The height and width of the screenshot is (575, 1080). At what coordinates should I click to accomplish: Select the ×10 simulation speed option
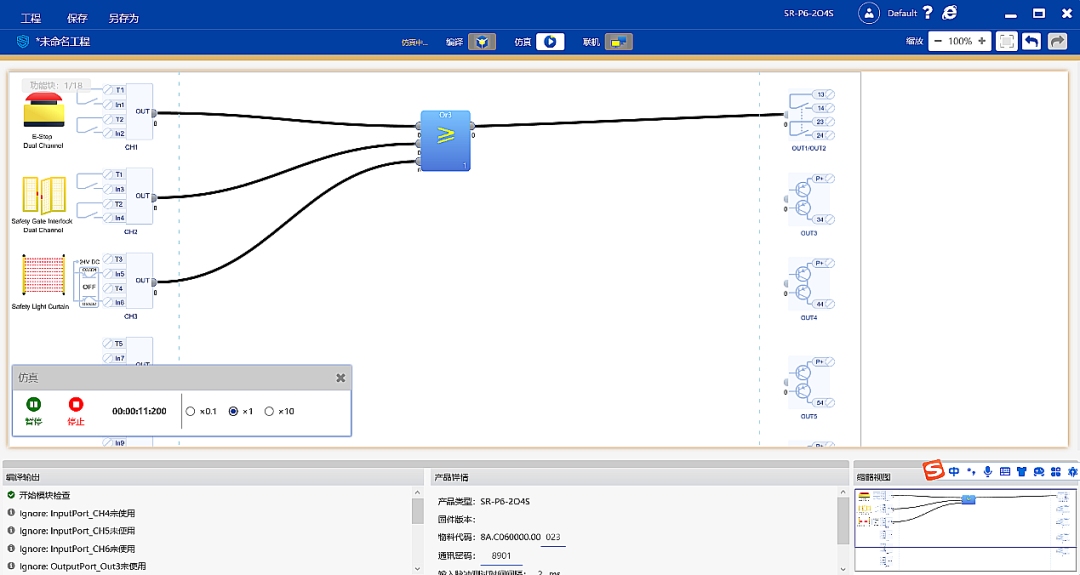pyautogui.click(x=269, y=411)
